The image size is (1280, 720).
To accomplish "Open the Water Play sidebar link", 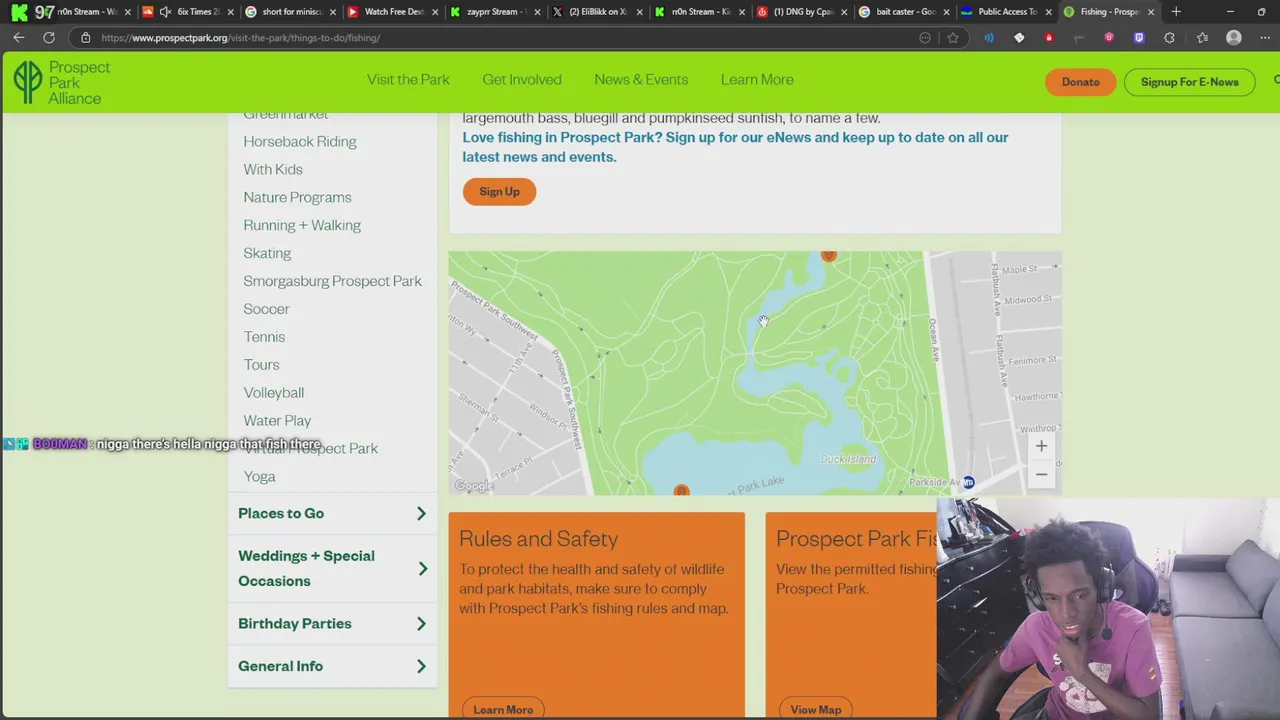I will pos(277,421).
